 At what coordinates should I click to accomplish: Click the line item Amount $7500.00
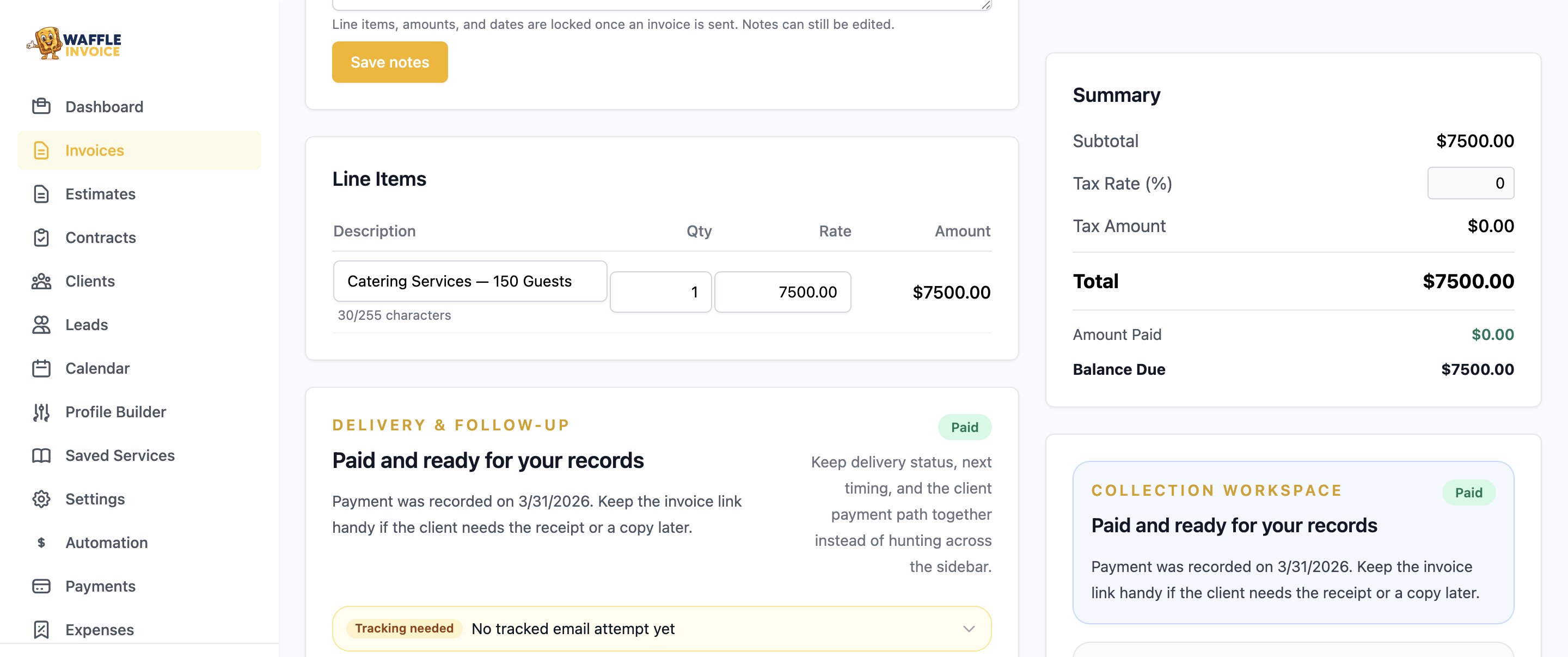coord(951,292)
